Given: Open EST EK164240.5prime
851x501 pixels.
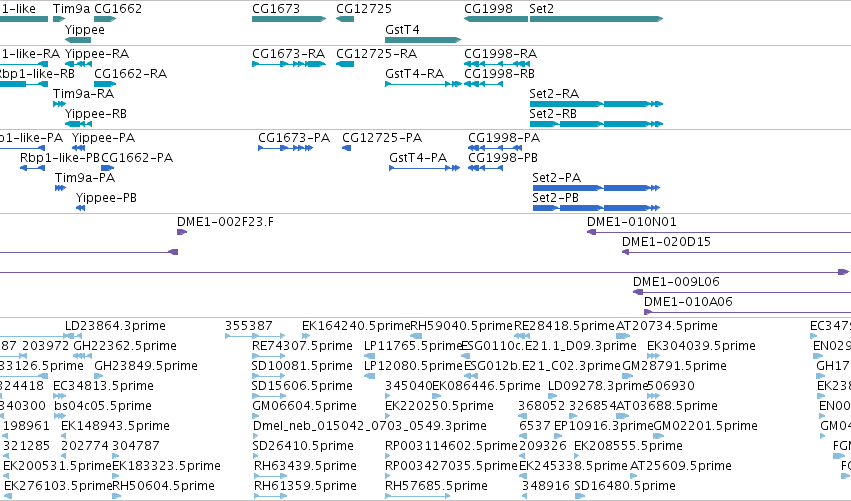Looking at the screenshot, I should pos(306,337).
